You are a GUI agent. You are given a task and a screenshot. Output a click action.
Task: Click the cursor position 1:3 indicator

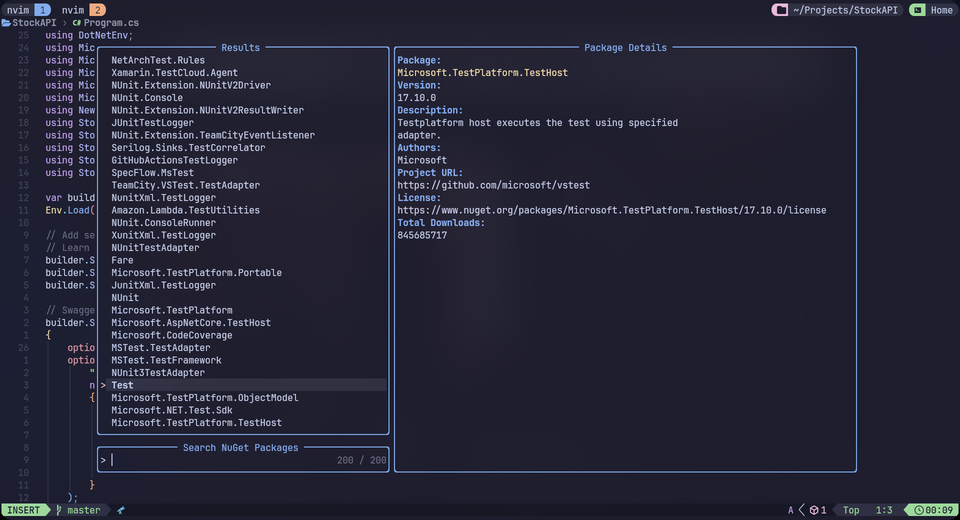(x=884, y=510)
